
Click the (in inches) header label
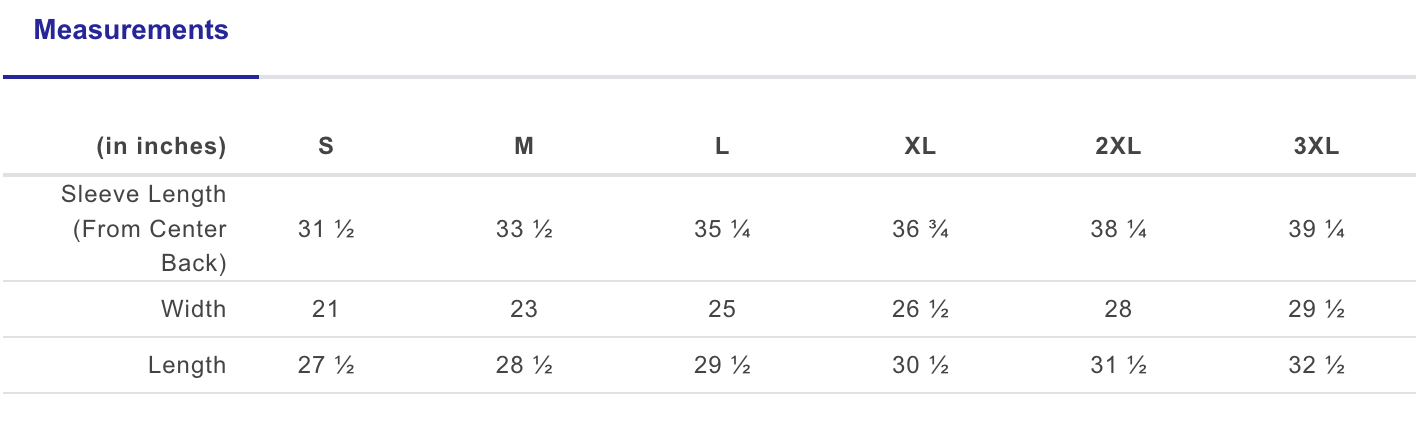pyautogui.click(x=162, y=146)
